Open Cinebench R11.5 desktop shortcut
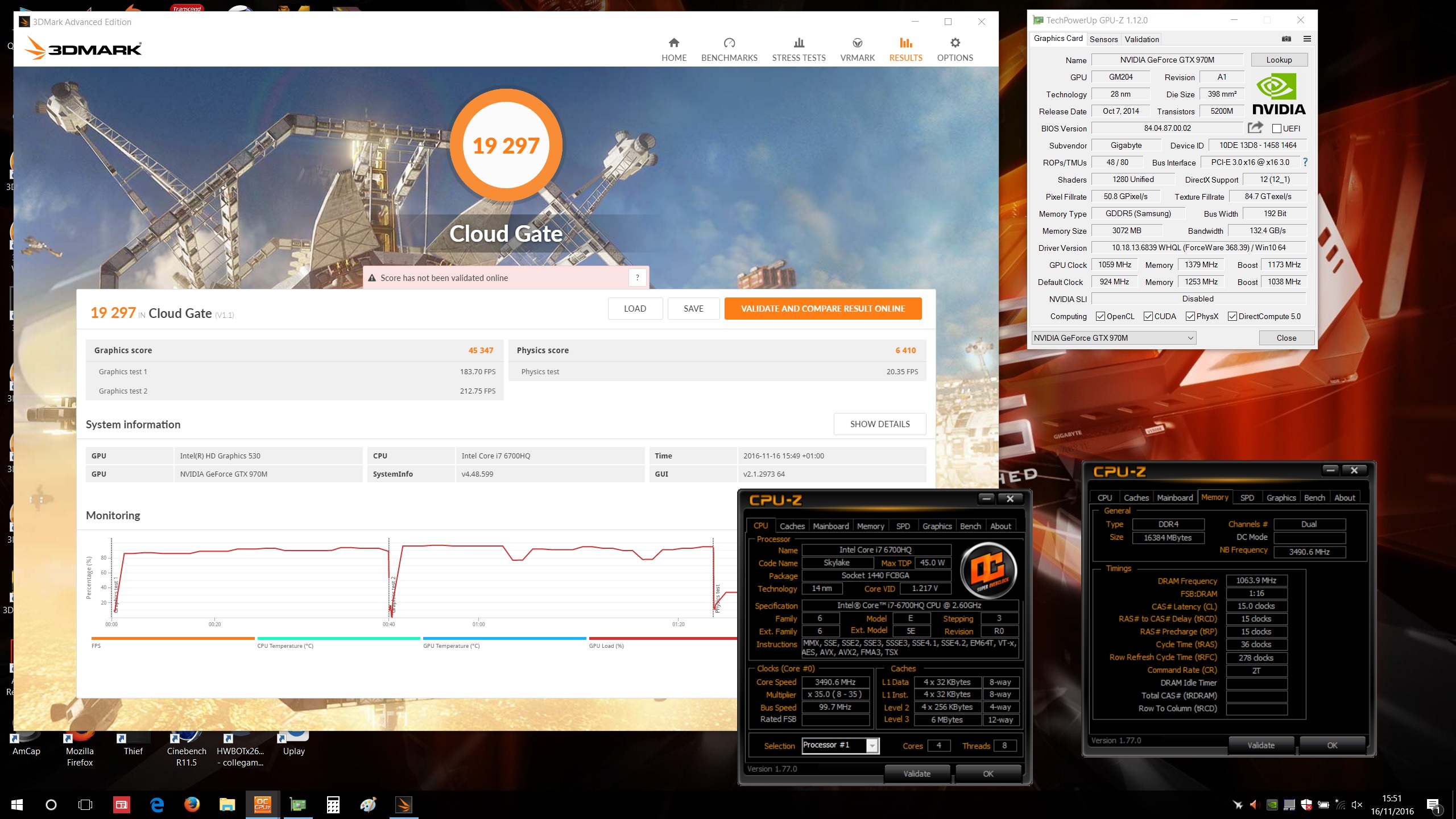Image resolution: width=1456 pixels, height=819 pixels. tap(187, 751)
